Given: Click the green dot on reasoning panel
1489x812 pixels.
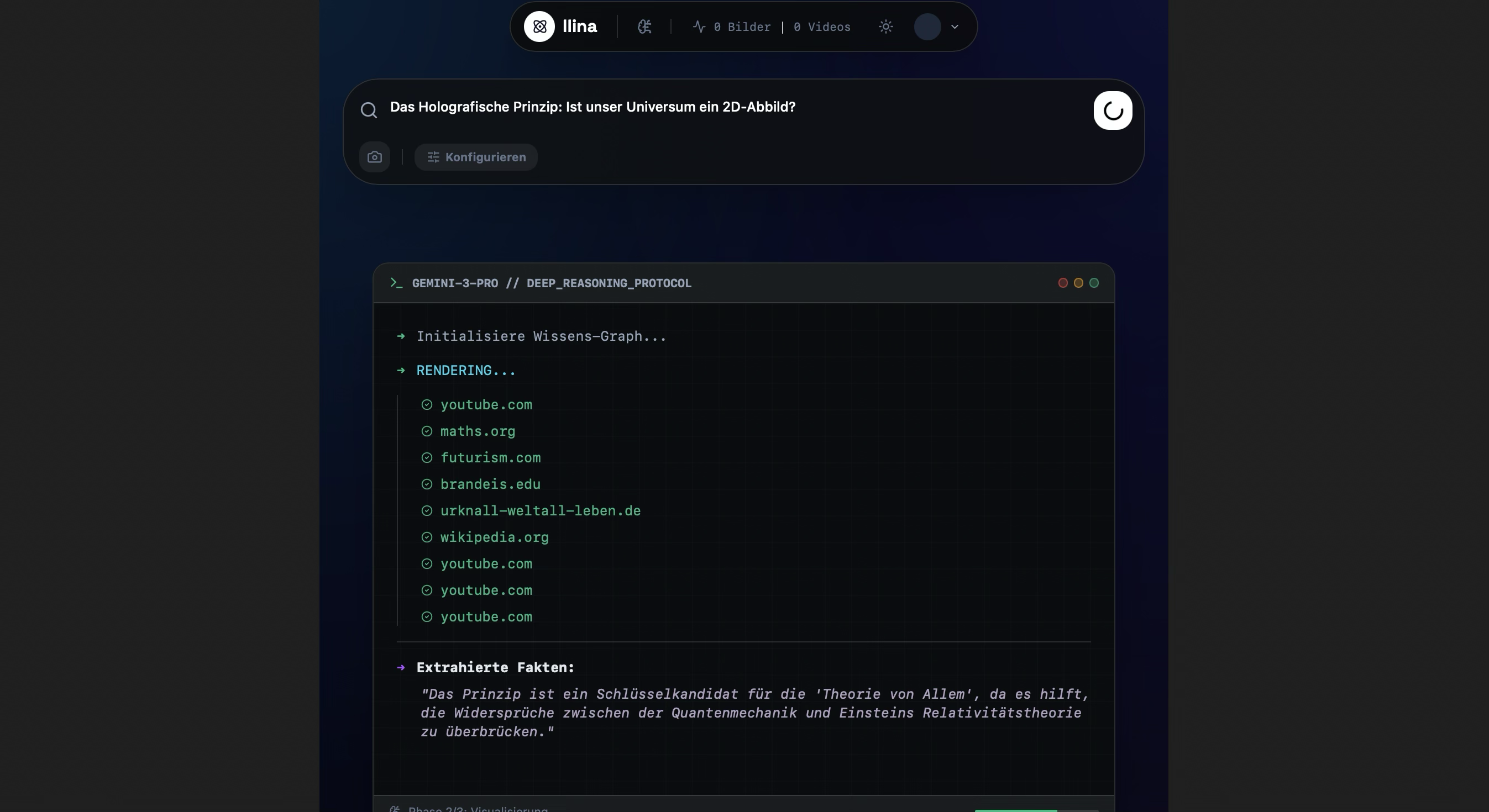Looking at the screenshot, I should tap(1094, 283).
